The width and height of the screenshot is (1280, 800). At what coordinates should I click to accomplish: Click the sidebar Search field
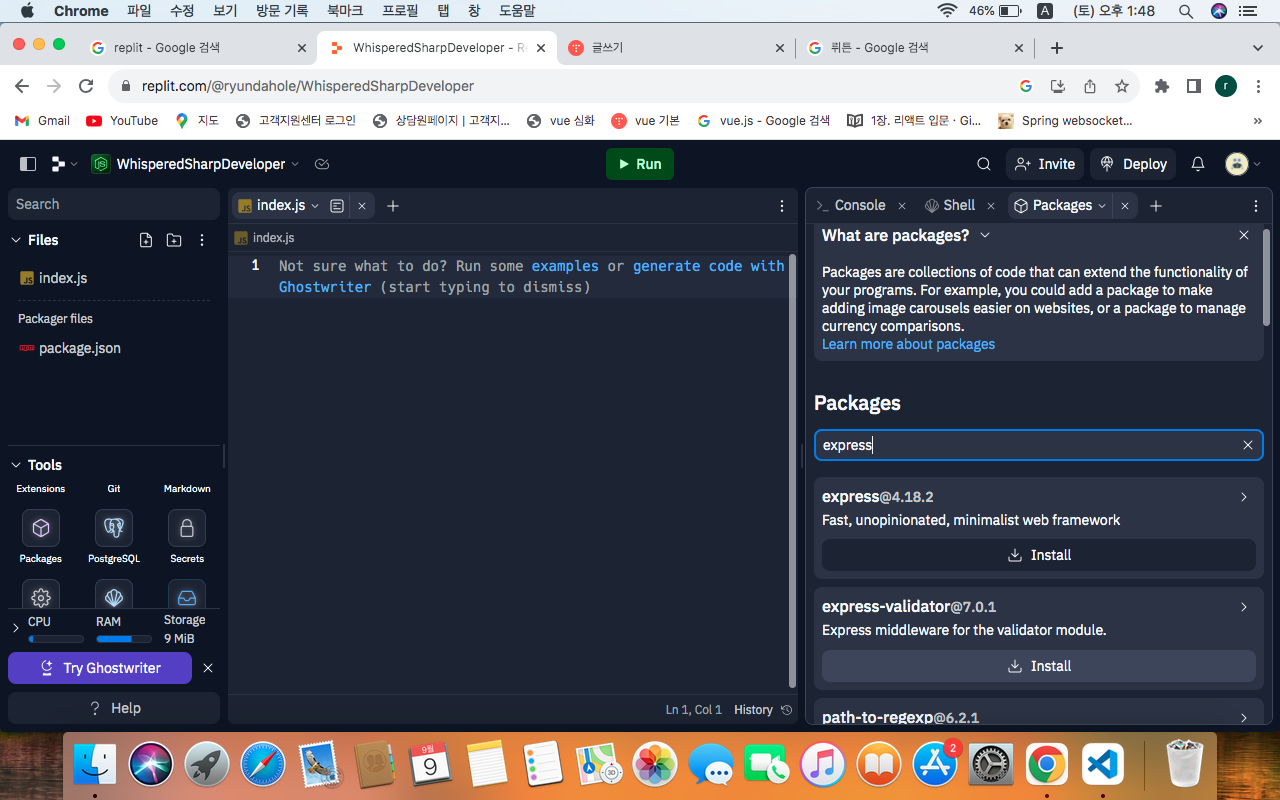pyautogui.click(x=114, y=204)
